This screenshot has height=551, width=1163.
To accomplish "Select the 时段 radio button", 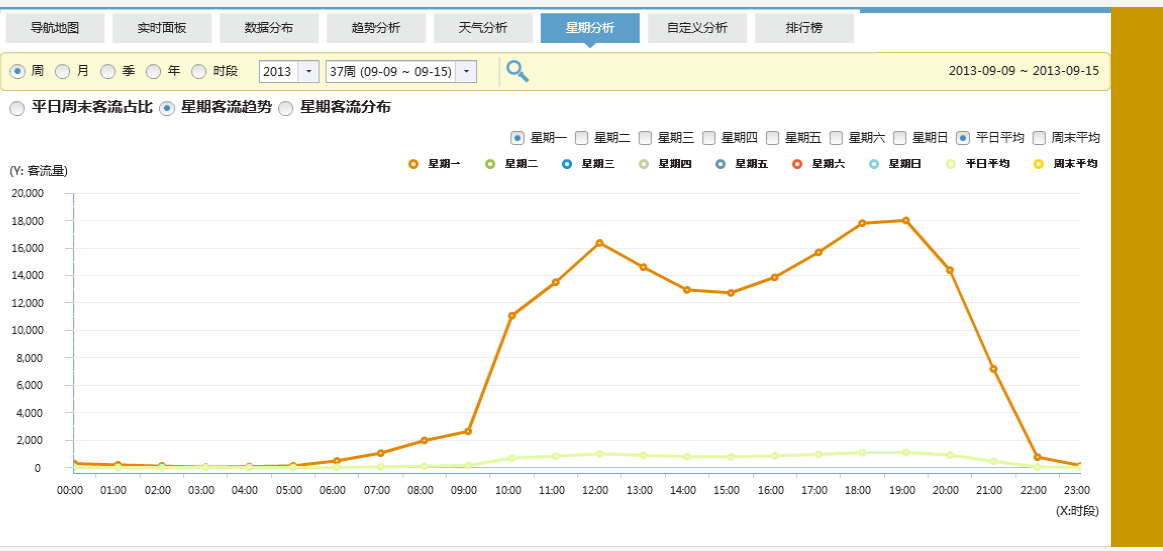I will coord(199,71).
